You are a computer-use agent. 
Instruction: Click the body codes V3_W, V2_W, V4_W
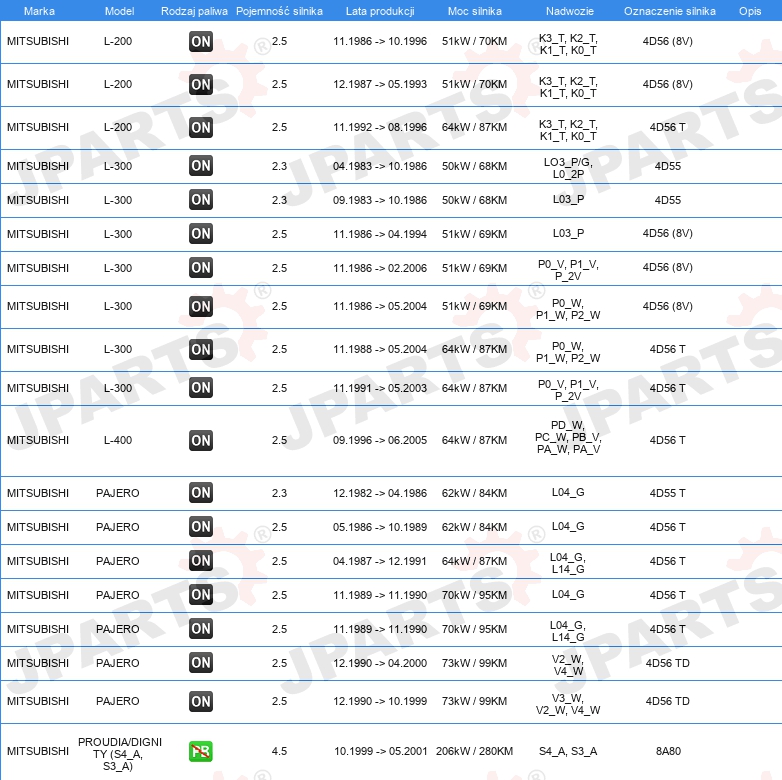click(x=568, y=704)
